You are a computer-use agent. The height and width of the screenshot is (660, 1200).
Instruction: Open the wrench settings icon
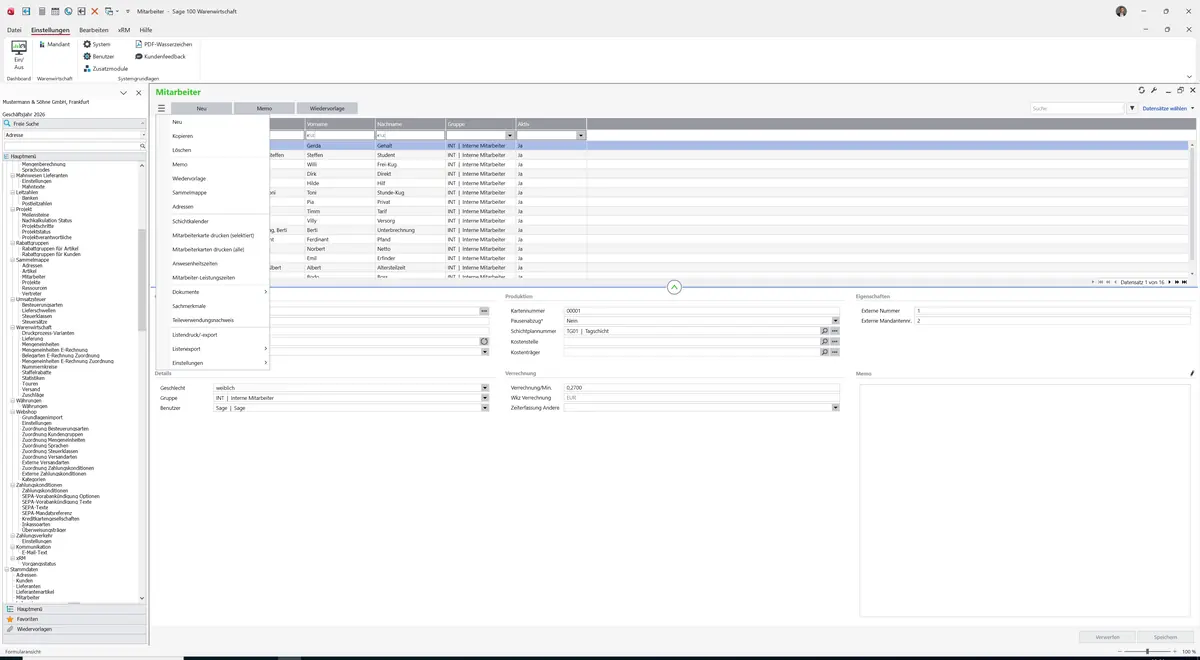coord(1154,91)
